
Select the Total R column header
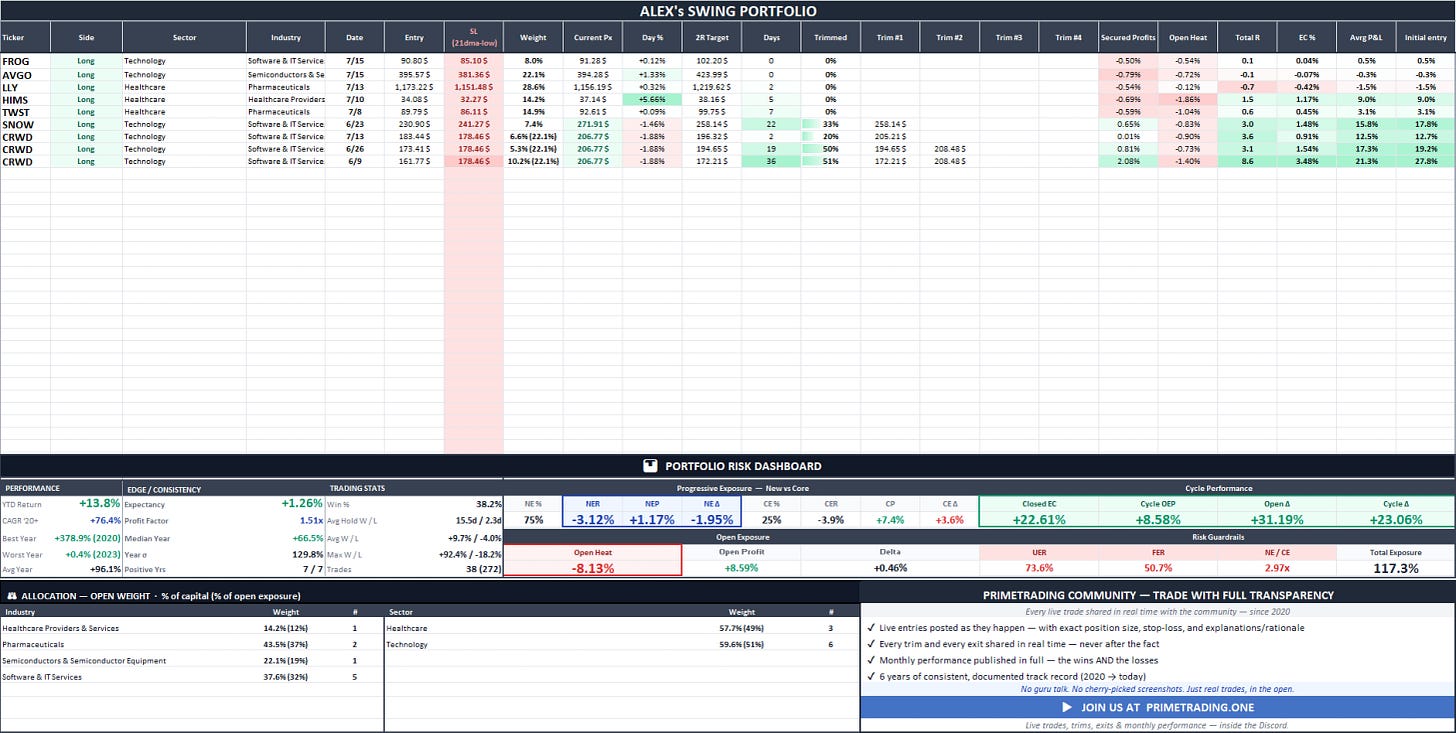(x=1247, y=37)
